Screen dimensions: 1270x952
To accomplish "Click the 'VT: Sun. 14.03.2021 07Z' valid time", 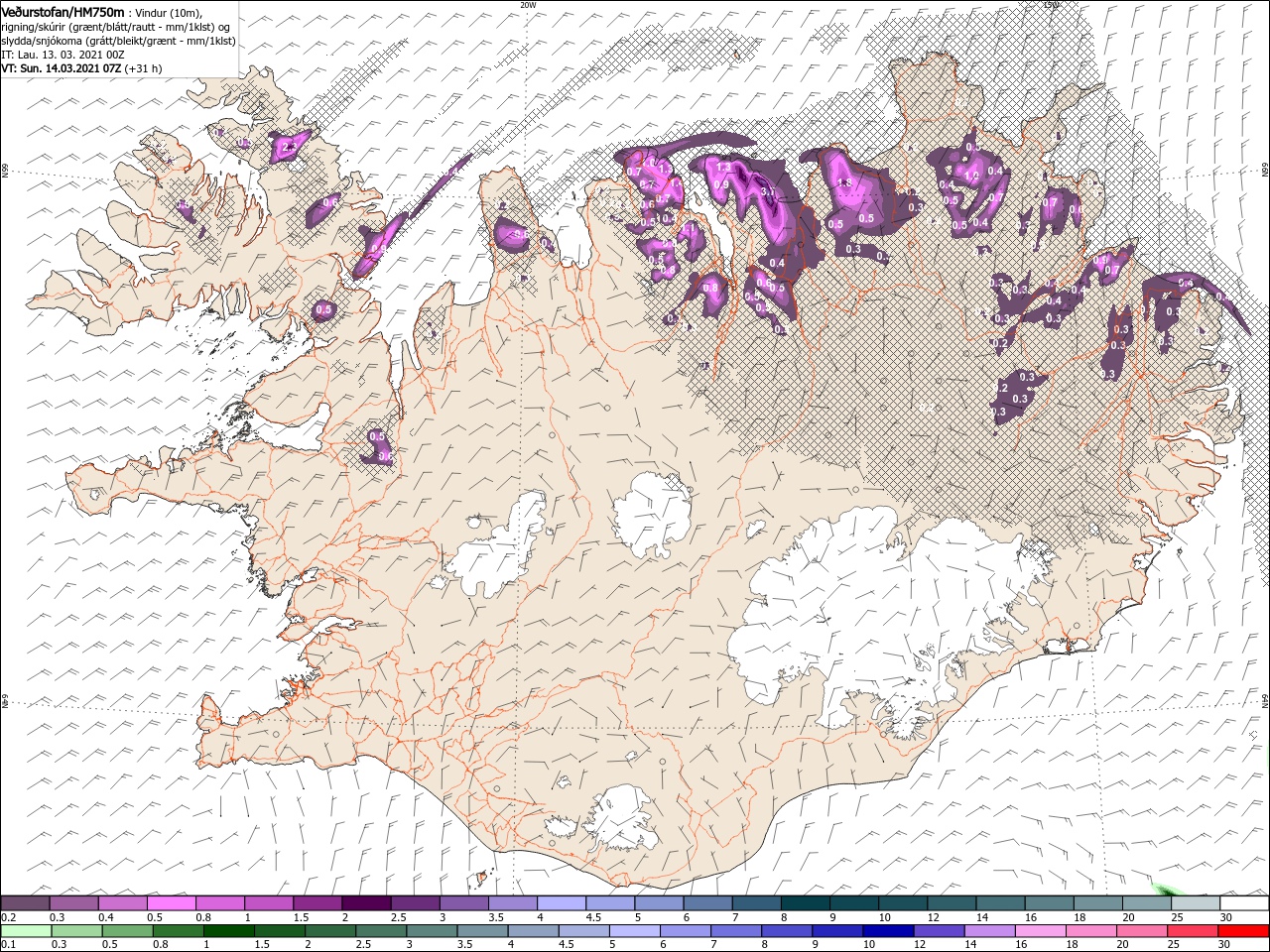I will (62, 68).
